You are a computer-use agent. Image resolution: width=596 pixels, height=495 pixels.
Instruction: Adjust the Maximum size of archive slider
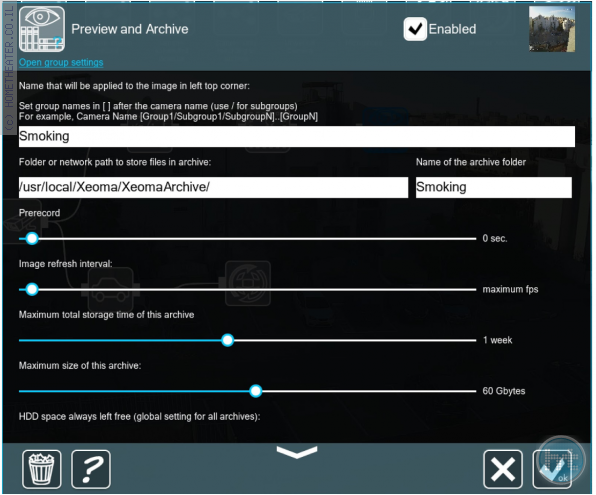[256, 391]
